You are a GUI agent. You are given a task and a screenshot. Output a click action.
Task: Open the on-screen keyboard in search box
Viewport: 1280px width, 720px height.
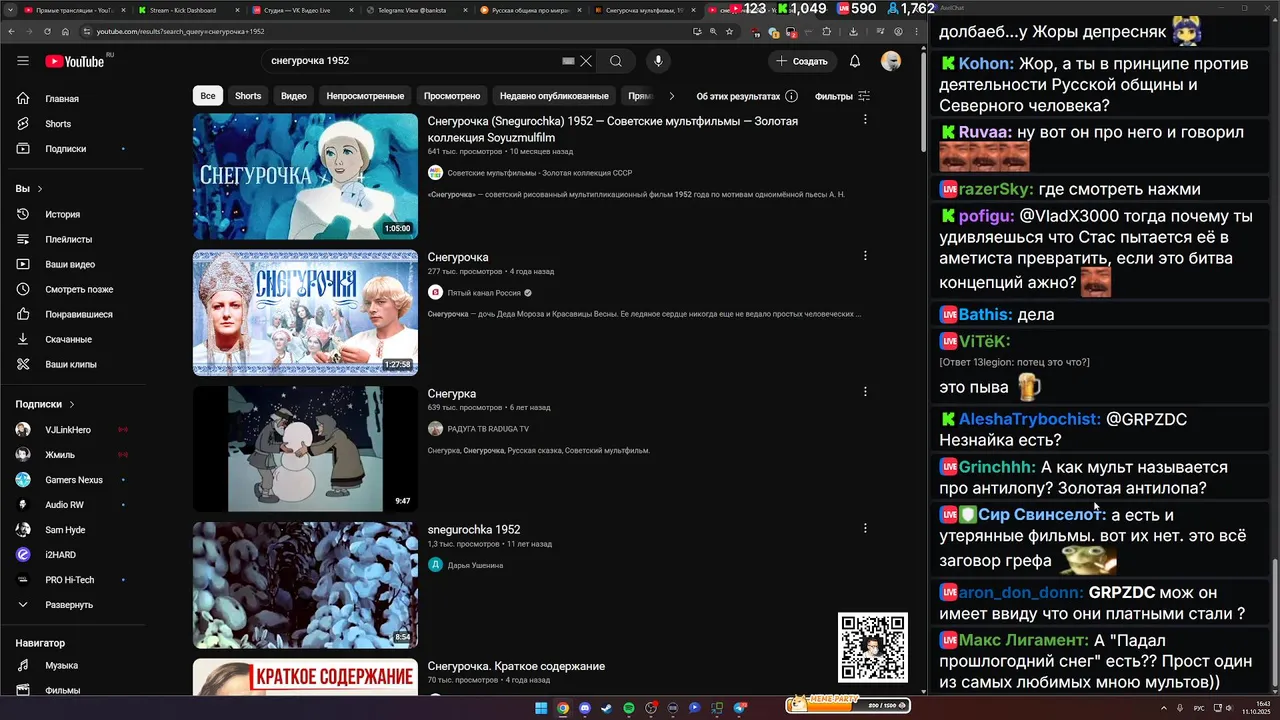pos(568,61)
